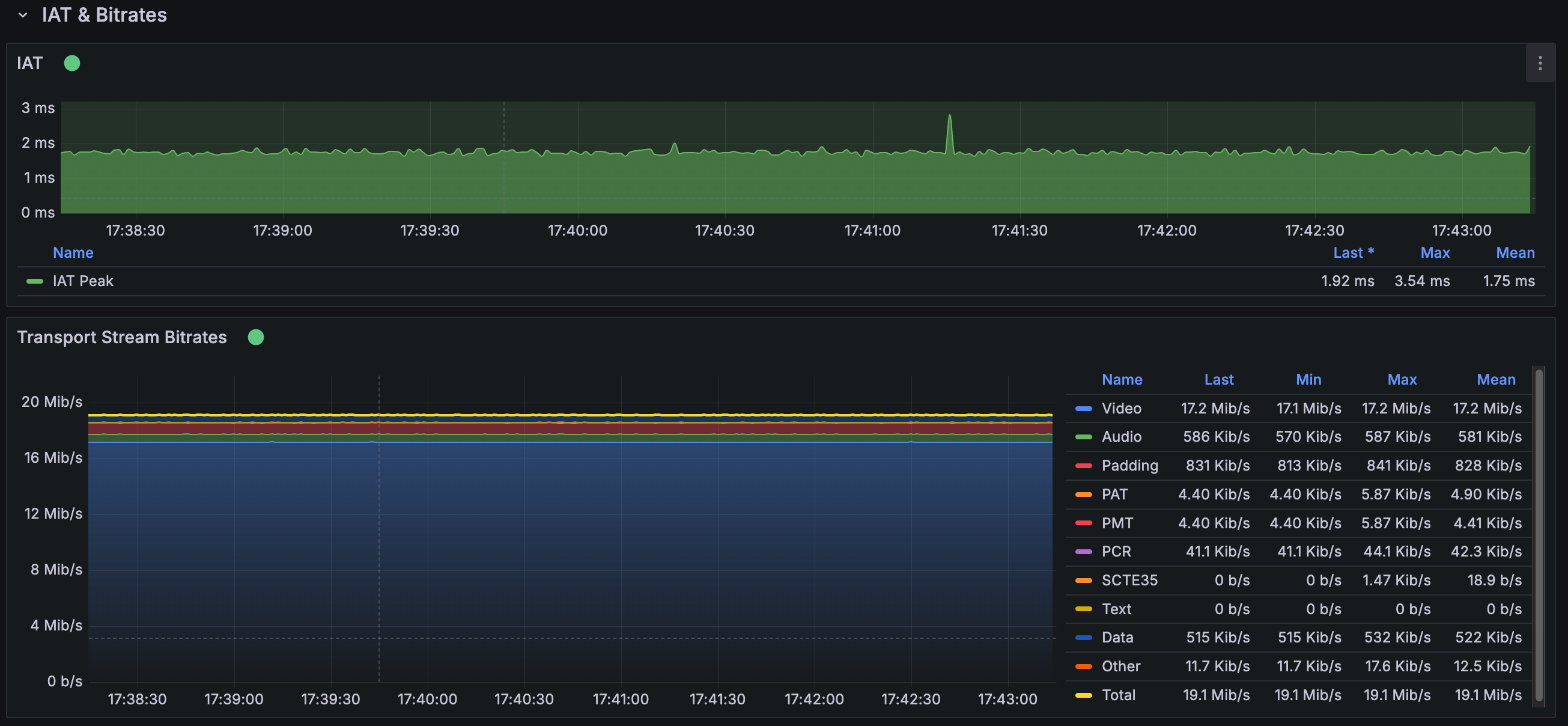Image resolution: width=1568 pixels, height=726 pixels.
Task: Click the Name header in IAT legend
Action: [73, 253]
